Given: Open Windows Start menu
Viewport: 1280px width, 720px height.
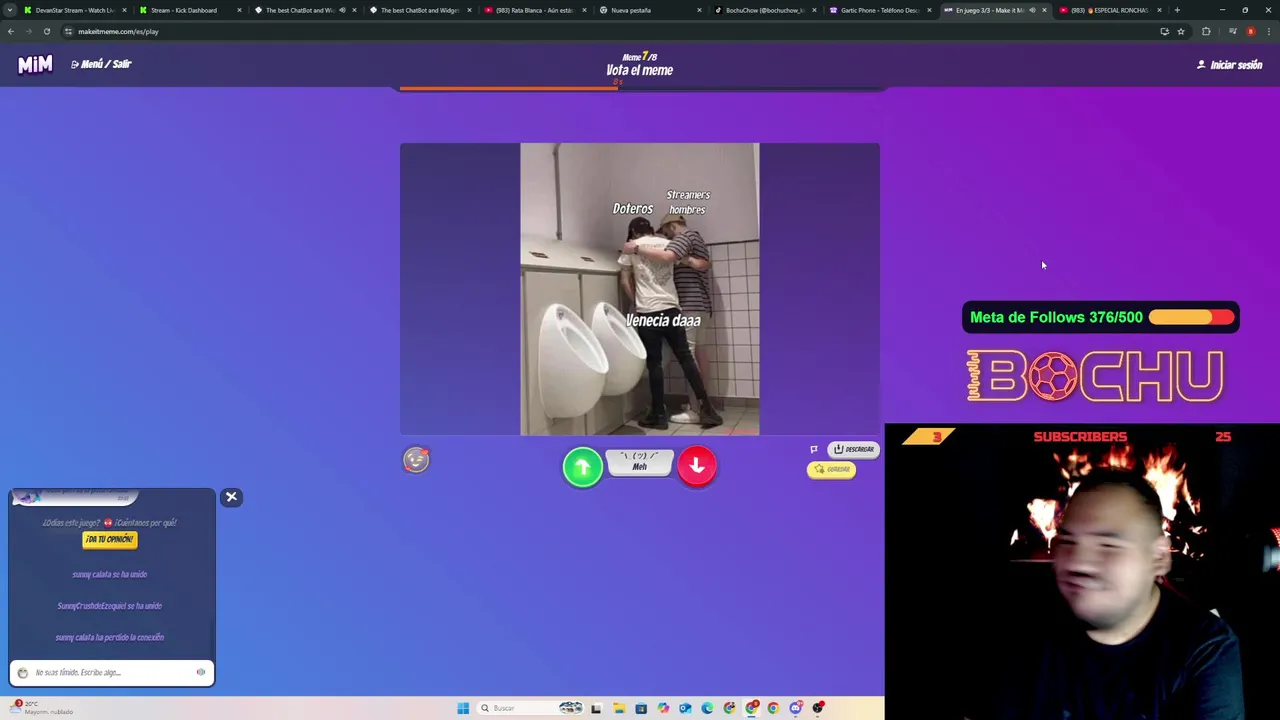Looking at the screenshot, I should click(463, 708).
